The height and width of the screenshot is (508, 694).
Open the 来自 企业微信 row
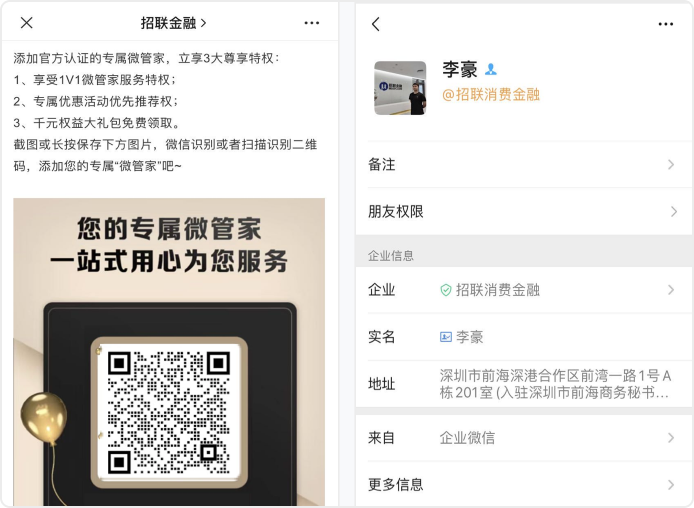click(x=524, y=438)
